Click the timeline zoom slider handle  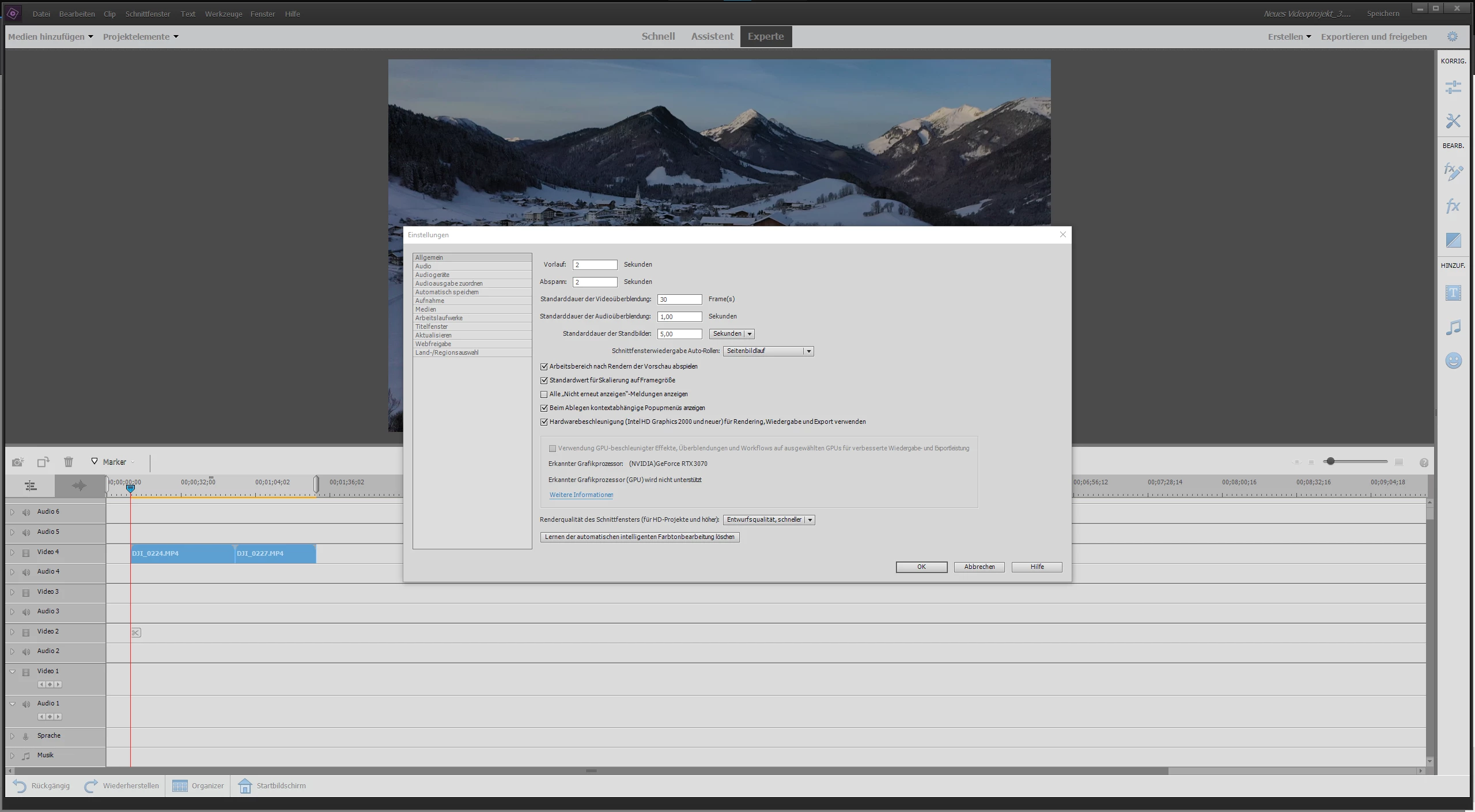[1330, 462]
